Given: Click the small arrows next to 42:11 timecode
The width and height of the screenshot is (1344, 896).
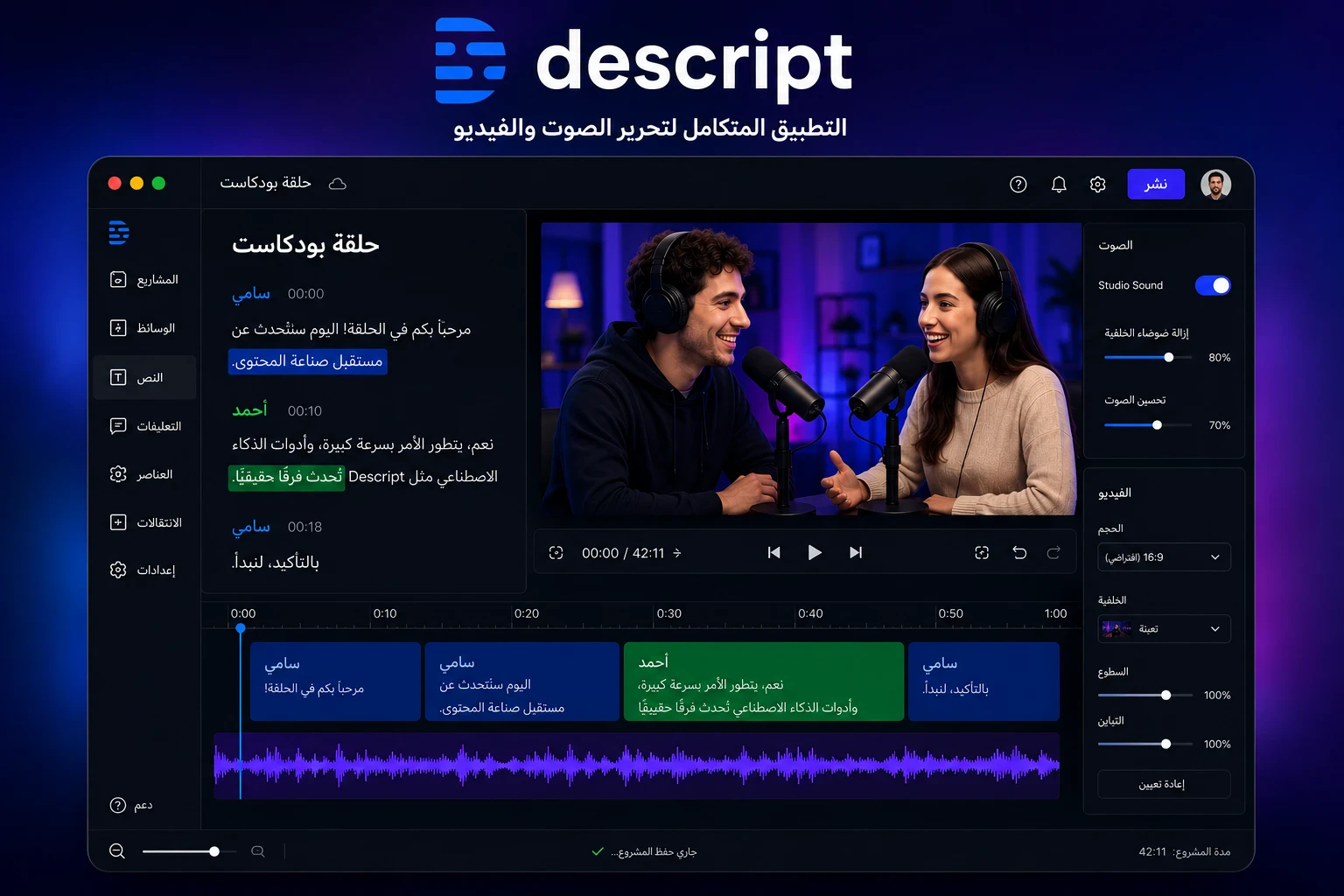Looking at the screenshot, I should click(x=677, y=553).
